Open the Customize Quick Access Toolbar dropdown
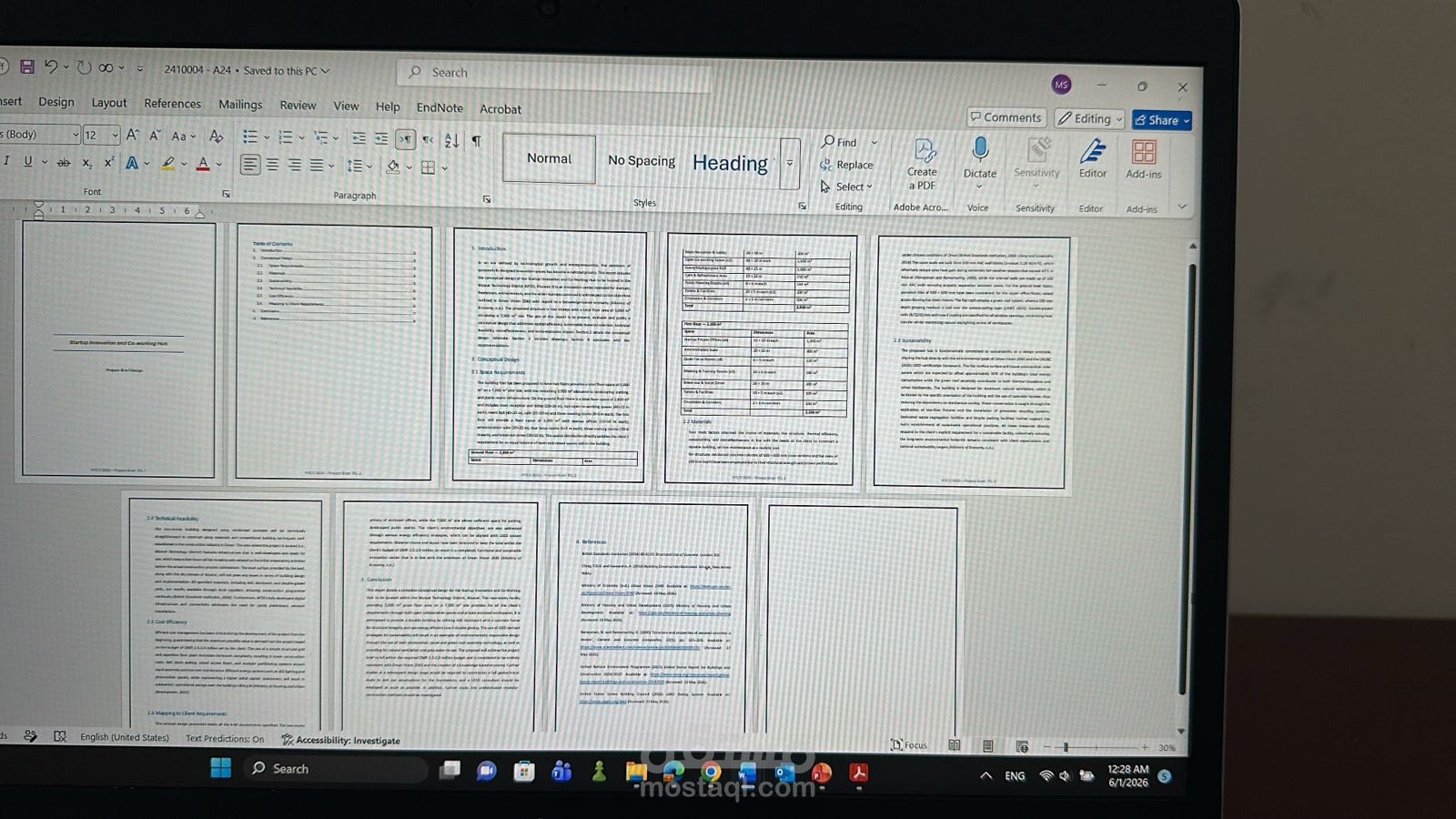The image size is (1456, 819). (x=140, y=68)
